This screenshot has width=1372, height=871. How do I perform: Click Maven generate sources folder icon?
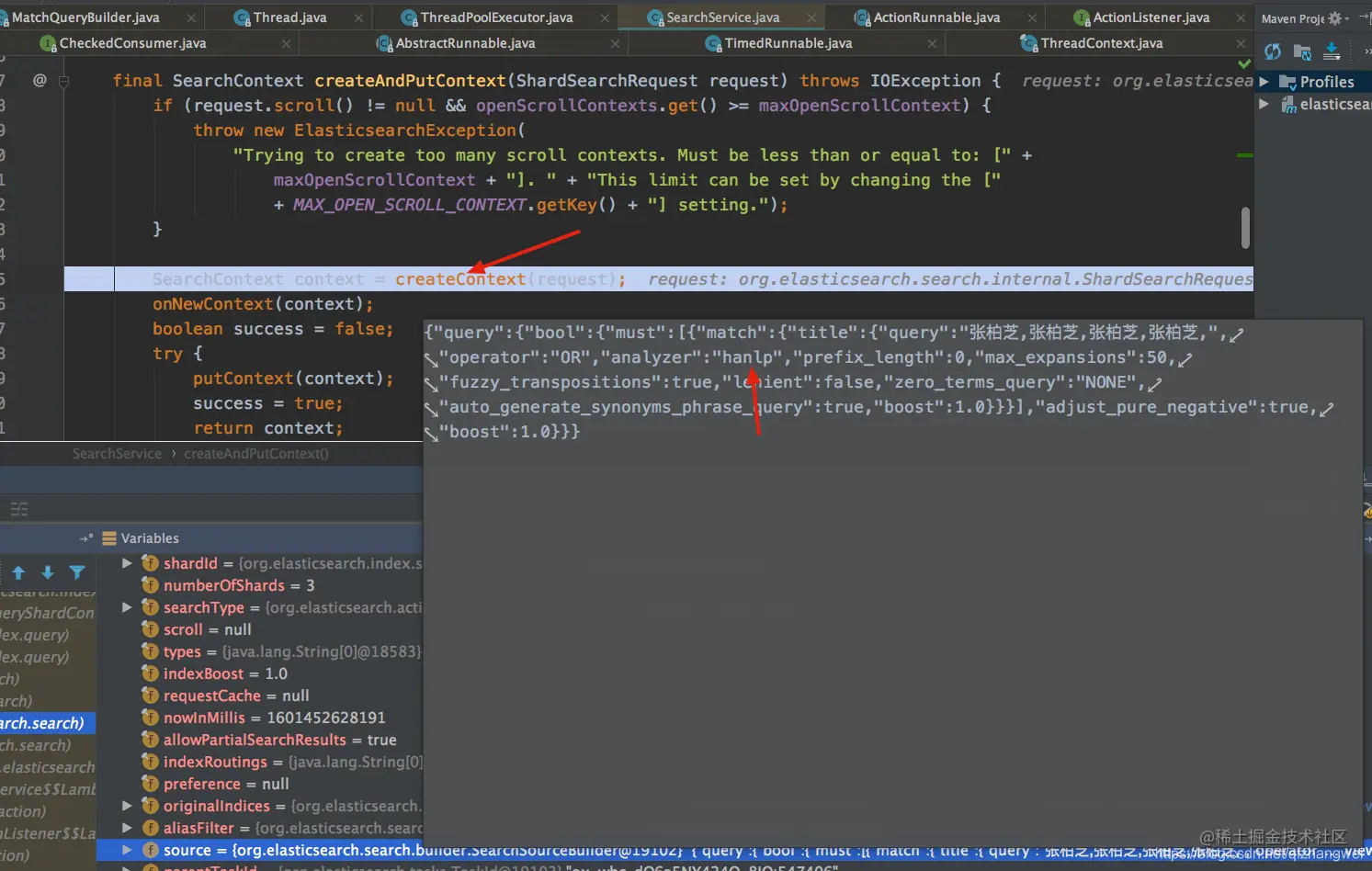coord(1302,52)
